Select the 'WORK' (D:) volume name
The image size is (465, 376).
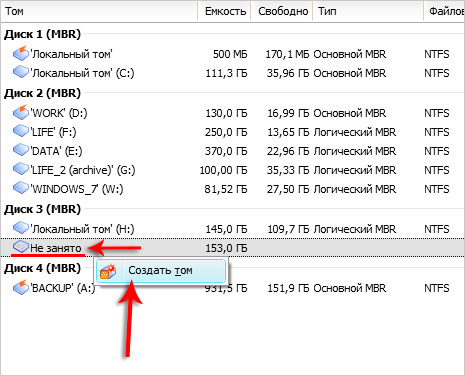(x=59, y=113)
